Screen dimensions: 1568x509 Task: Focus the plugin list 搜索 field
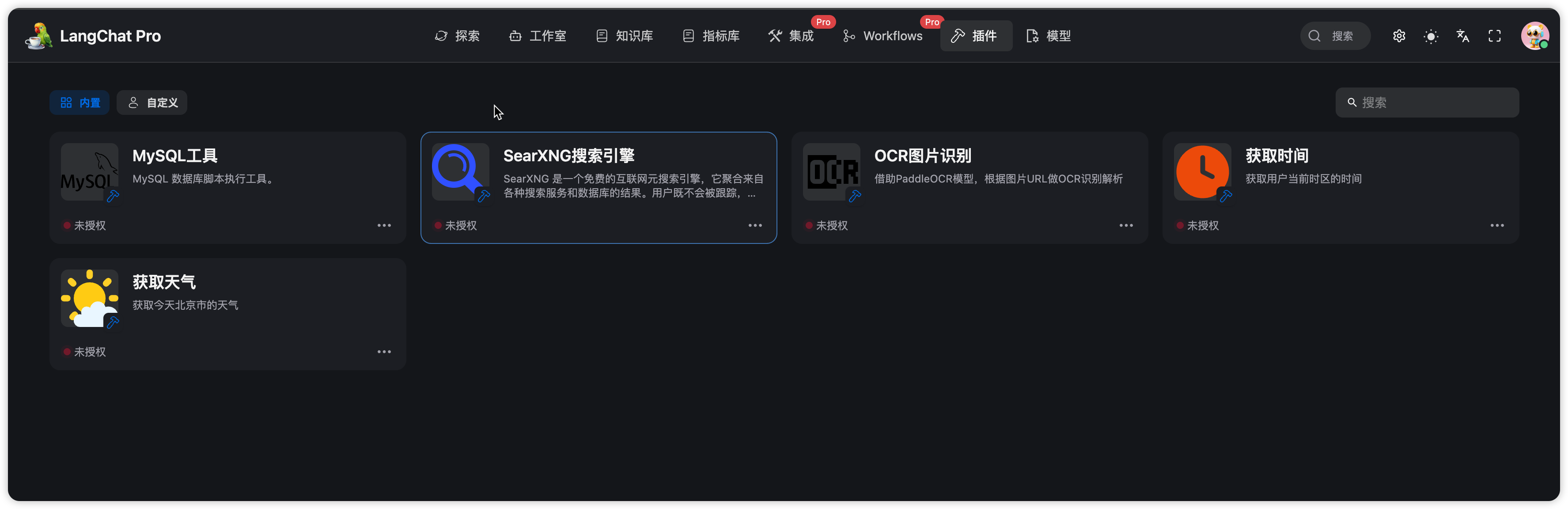[x=1427, y=103]
